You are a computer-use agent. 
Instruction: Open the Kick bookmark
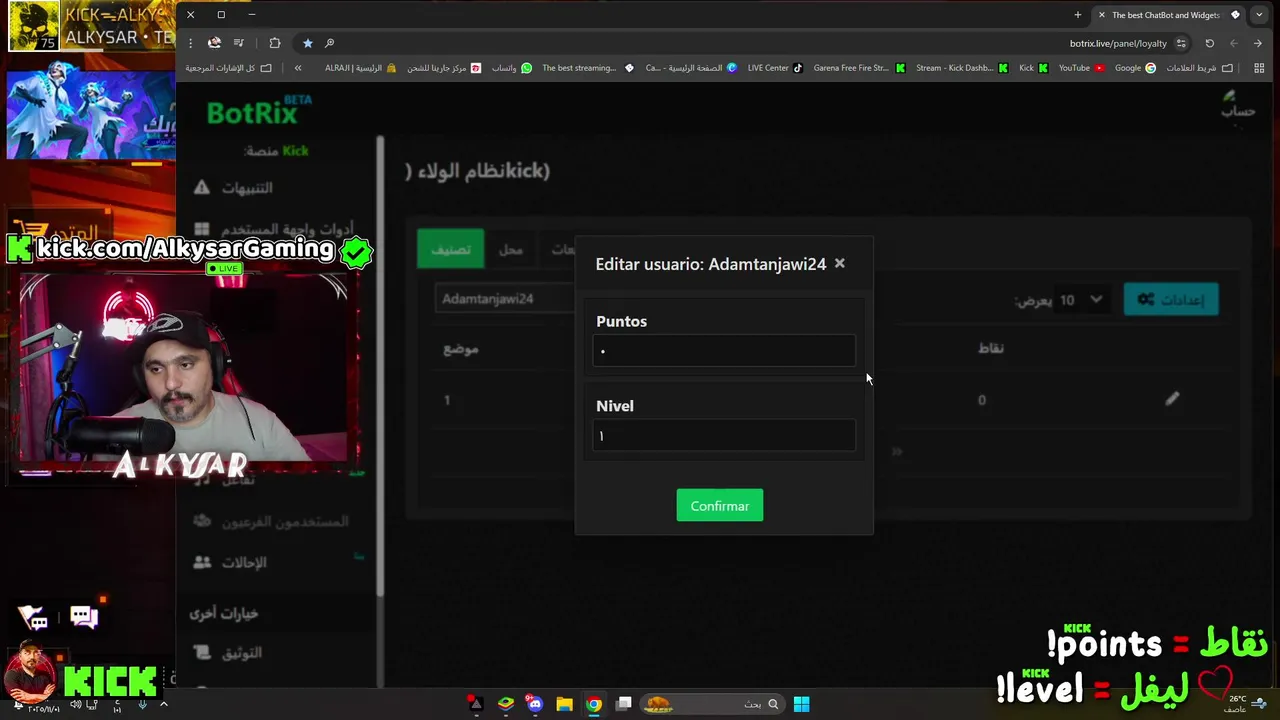tap(1033, 68)
